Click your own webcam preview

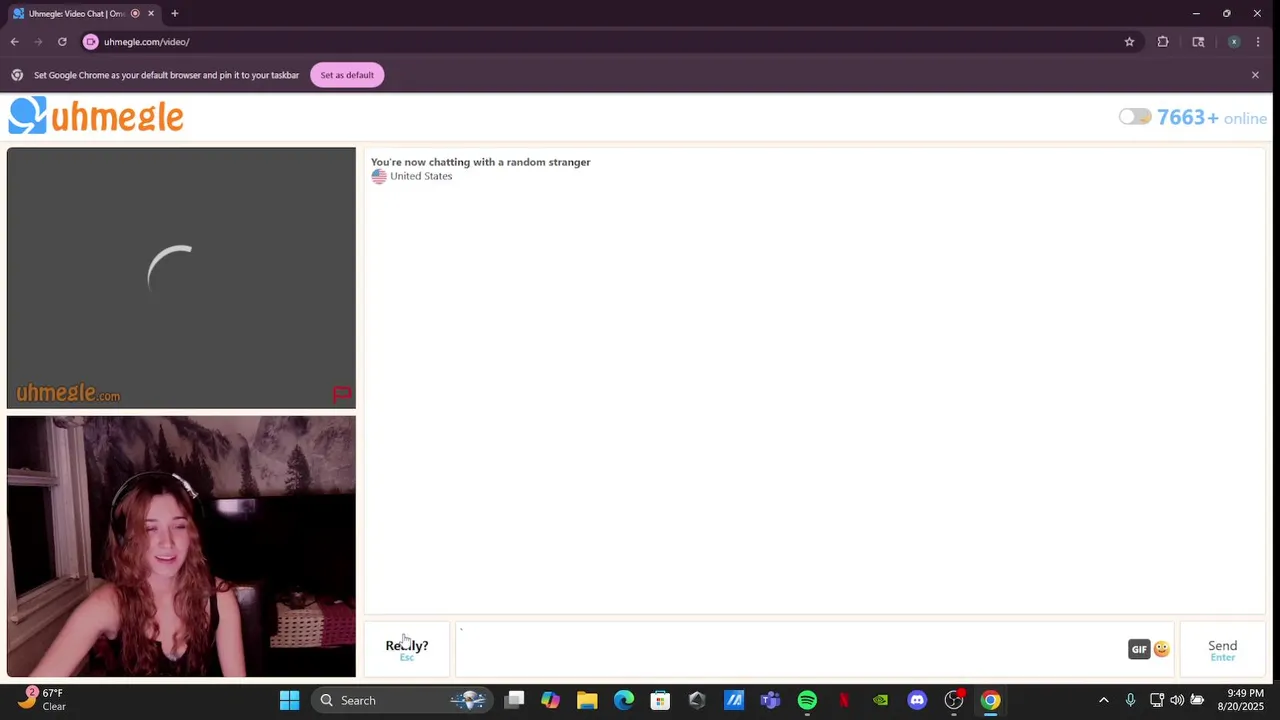click(x=181, y=547)
